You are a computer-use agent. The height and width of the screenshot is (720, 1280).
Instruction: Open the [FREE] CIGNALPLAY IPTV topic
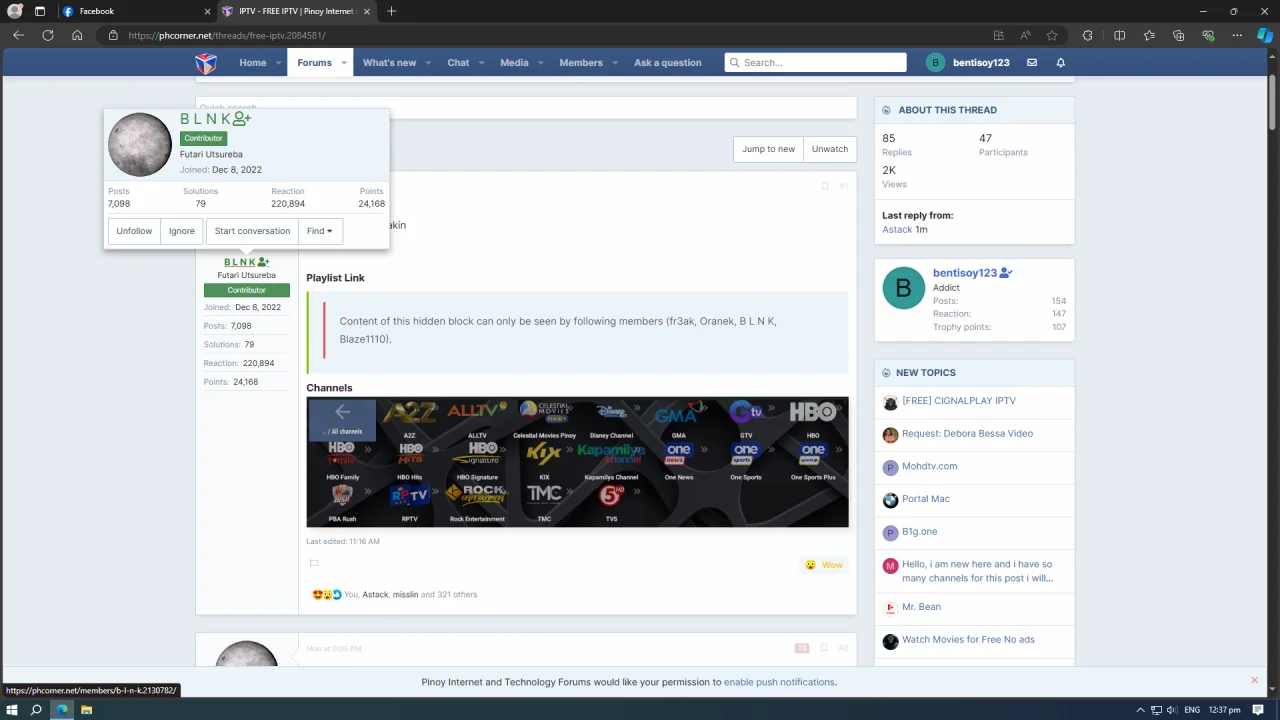[x=959, y=400]
